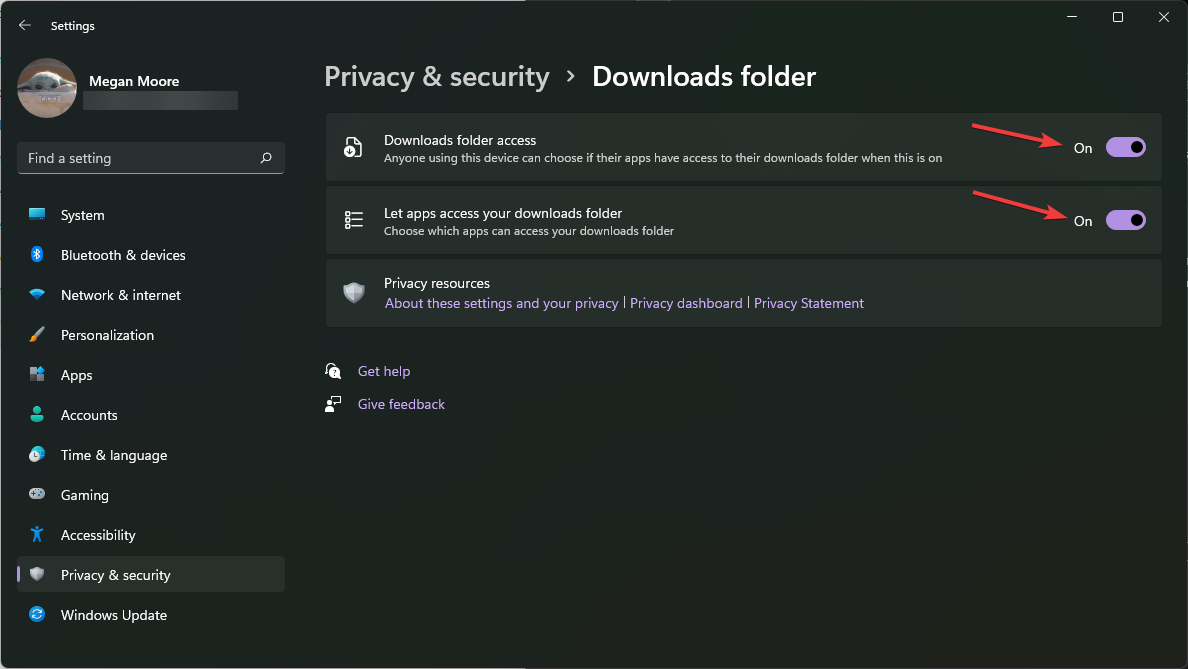
Task: Click the Windows Update sync icon
Action: 37,615
